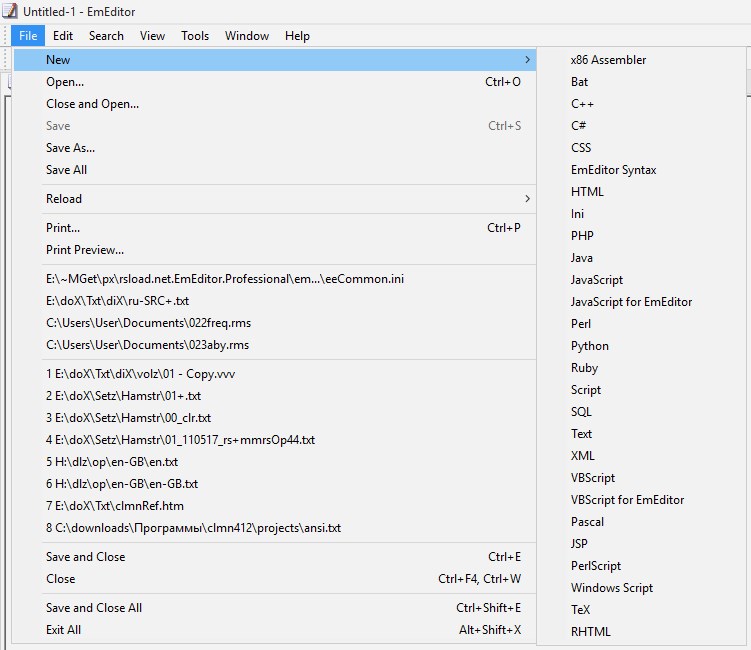The image size is (751, 650).
Task: Create new SQL file
Action: click(642, 412)
